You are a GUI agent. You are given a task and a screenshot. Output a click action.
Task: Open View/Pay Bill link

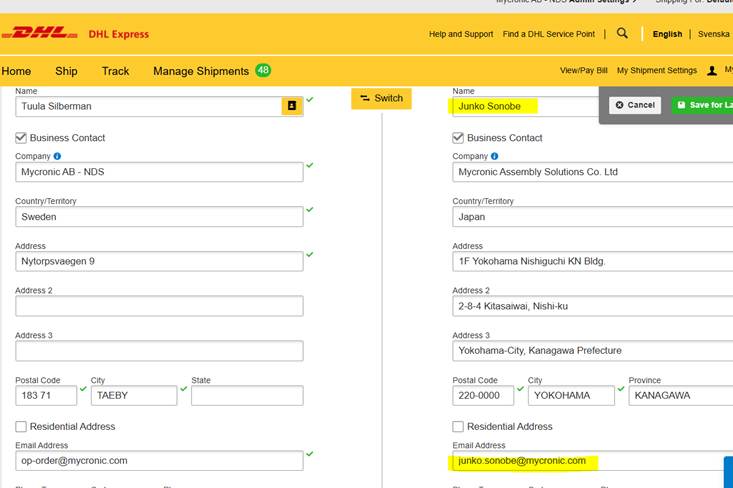pos(584,71)
